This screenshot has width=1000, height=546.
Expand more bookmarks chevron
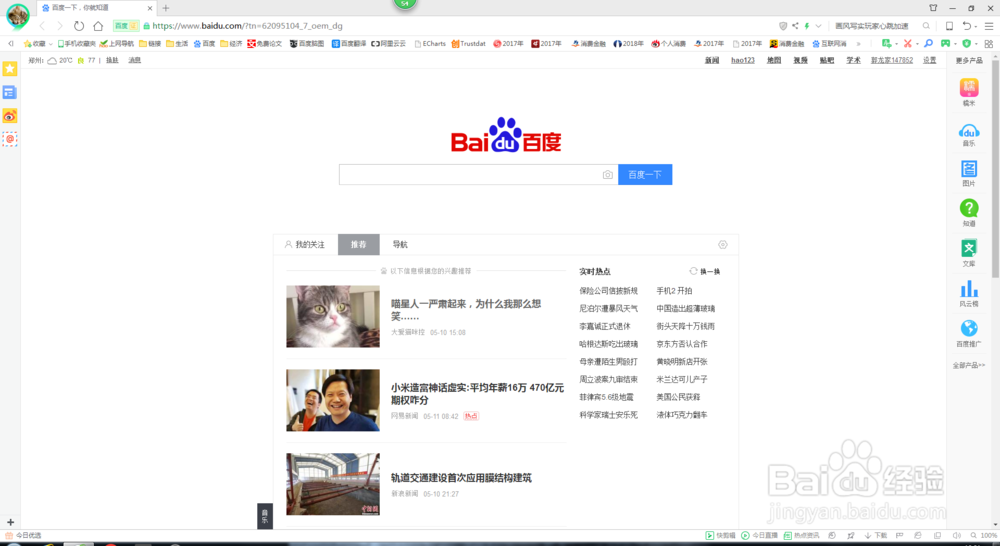(858, 44)
